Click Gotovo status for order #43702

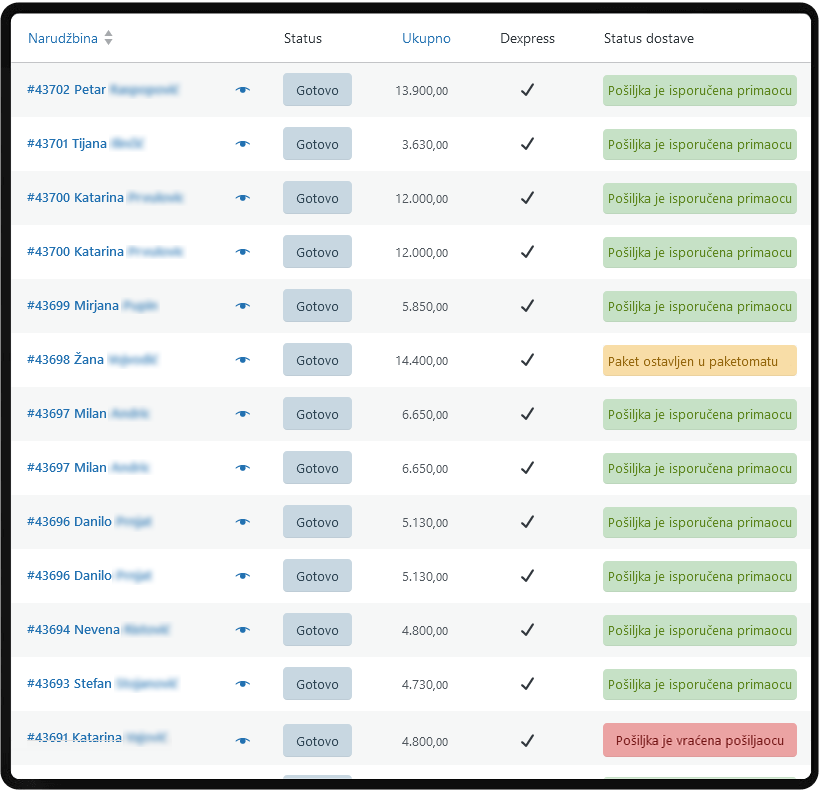[x=317, y=90]
